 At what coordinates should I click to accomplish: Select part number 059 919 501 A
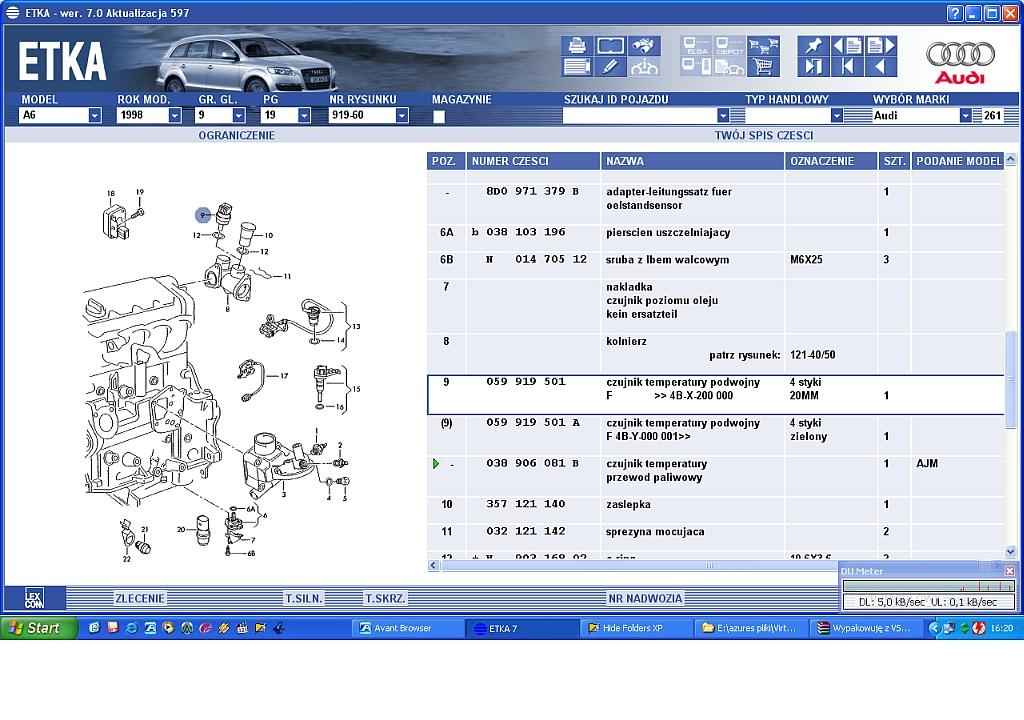coord(533,423)
